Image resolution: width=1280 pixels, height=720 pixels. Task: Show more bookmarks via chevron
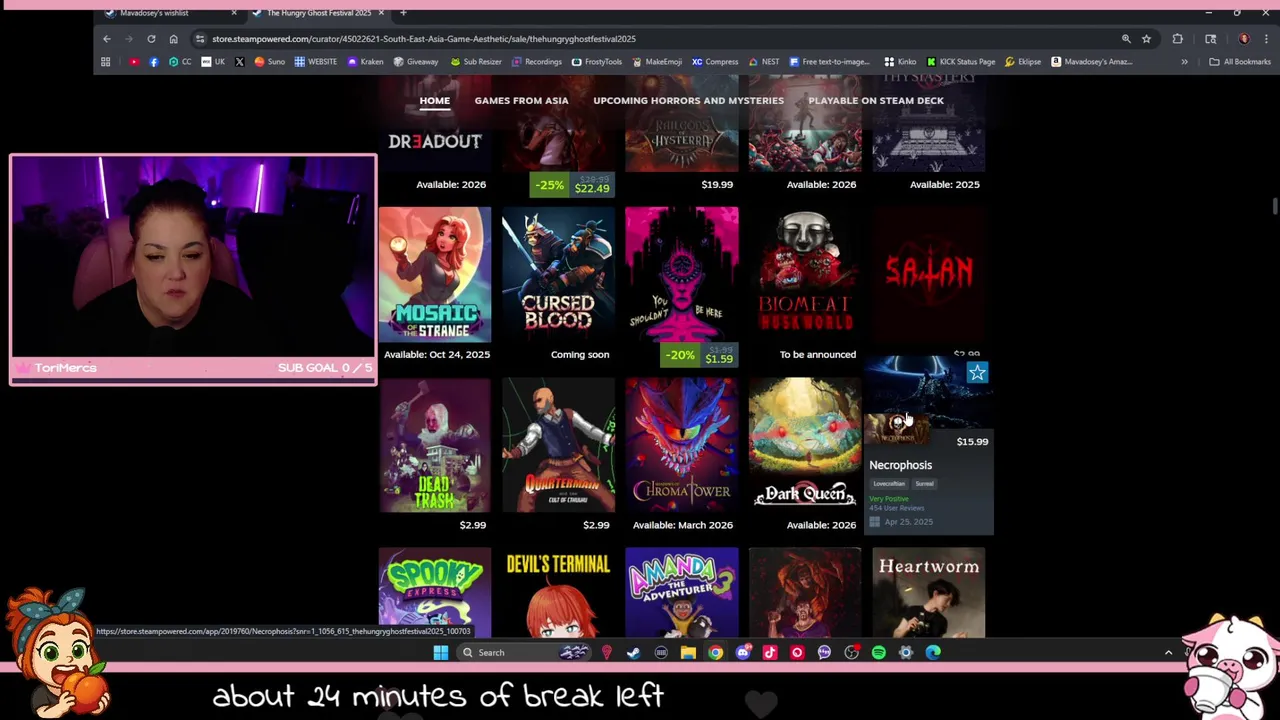(x=1184, y=62)
